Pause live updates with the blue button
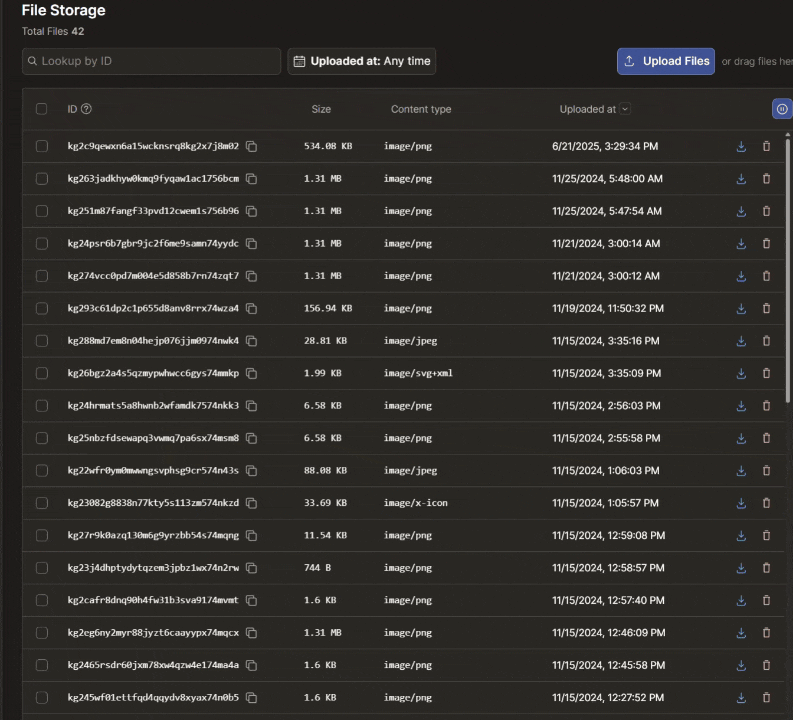Screen dimensions: 793x720 click(x=782, y=109)
